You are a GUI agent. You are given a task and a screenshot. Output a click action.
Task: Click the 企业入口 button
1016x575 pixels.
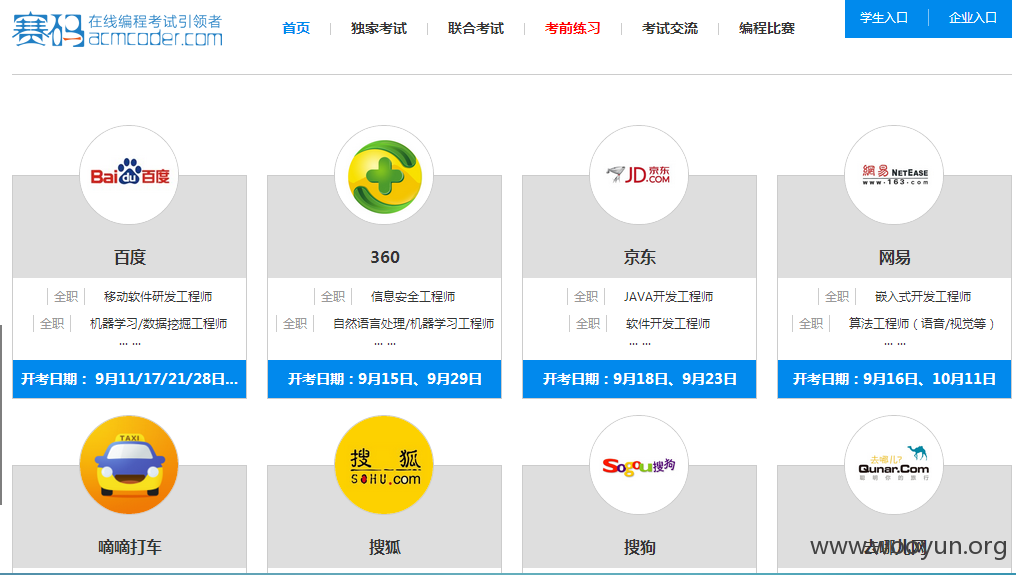pyautogui.click(x=973, y=18)
